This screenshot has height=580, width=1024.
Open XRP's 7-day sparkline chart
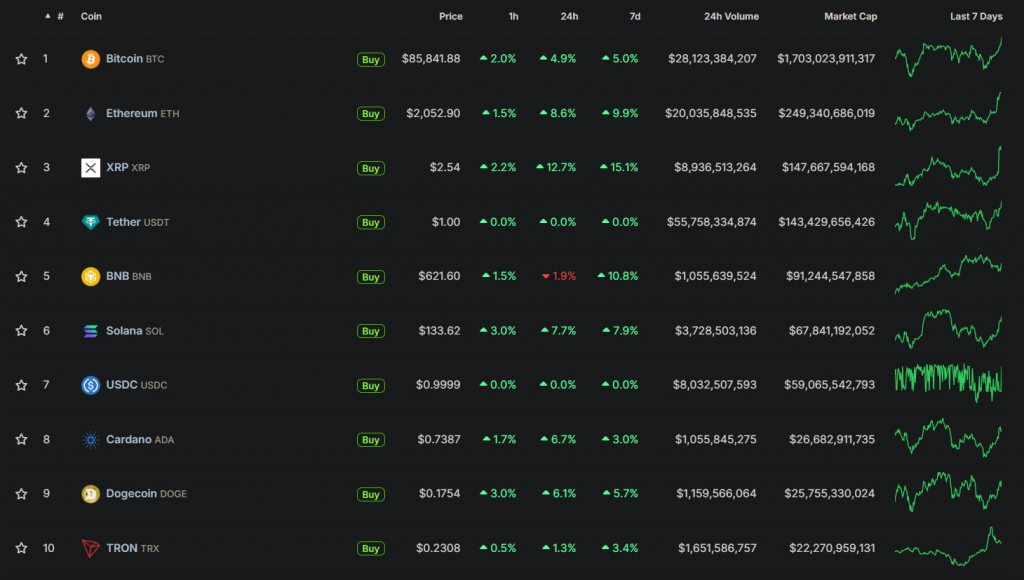coord(948,167)
